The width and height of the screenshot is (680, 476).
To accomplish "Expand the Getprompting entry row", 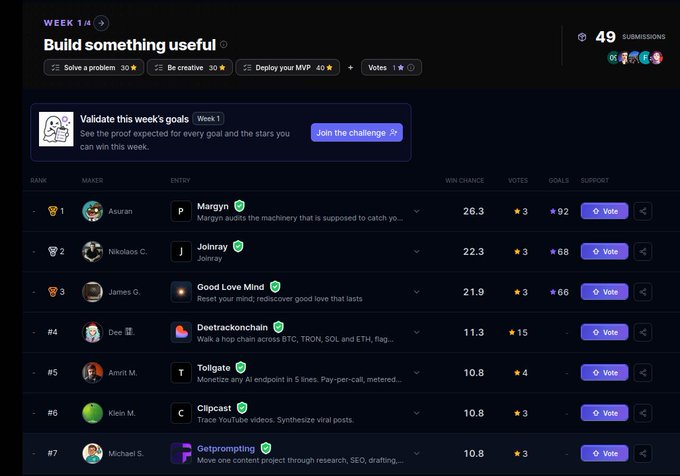I will 416,453.
